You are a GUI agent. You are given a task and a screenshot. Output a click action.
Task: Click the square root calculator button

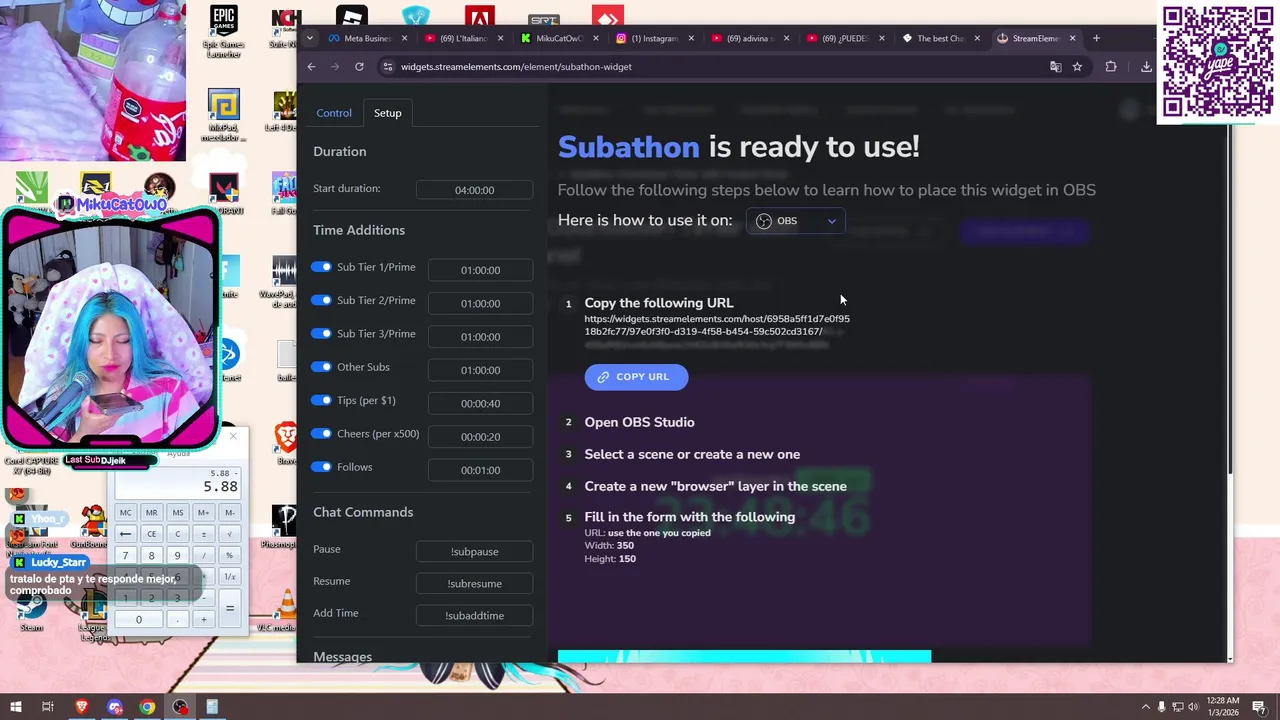(x=229, y=534)
